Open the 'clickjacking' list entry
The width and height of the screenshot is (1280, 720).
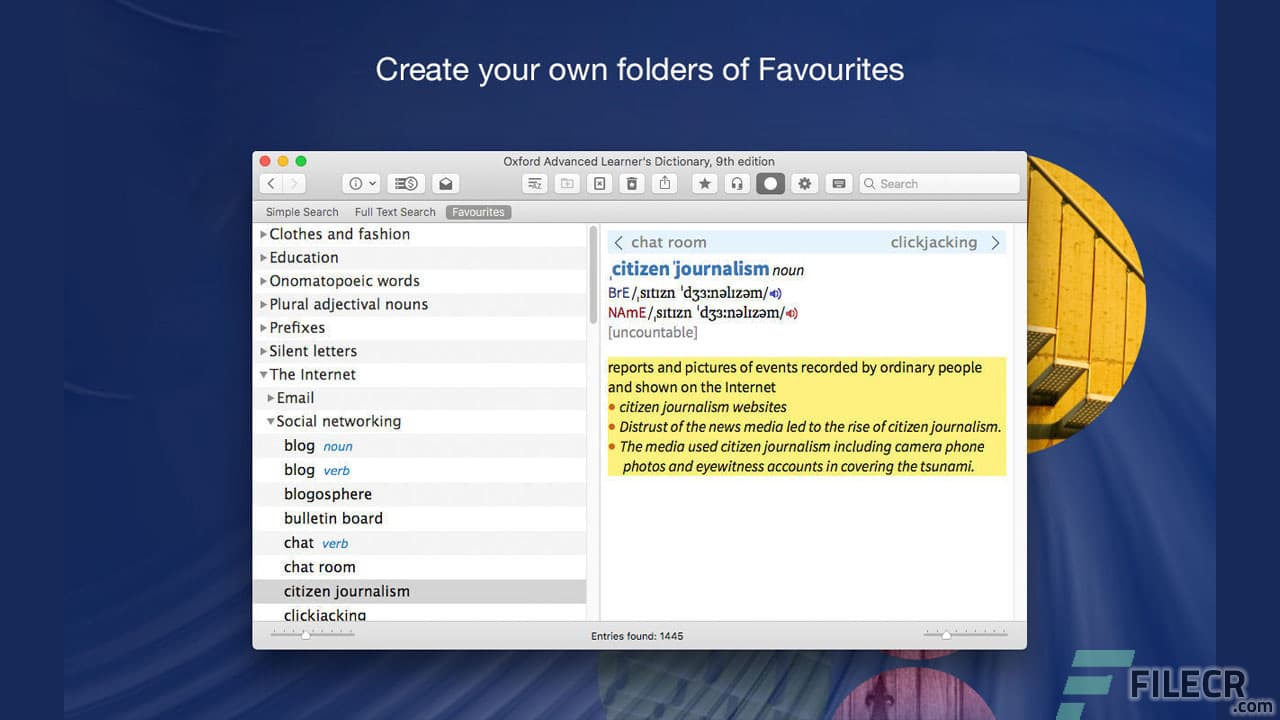coord(420,613)
